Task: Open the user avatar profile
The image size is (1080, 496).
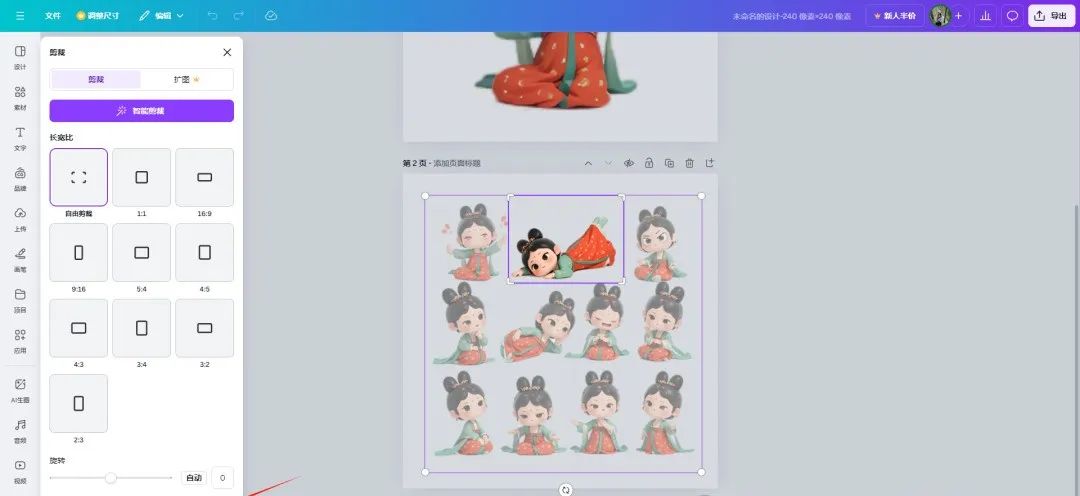Action: pos(939,15)
